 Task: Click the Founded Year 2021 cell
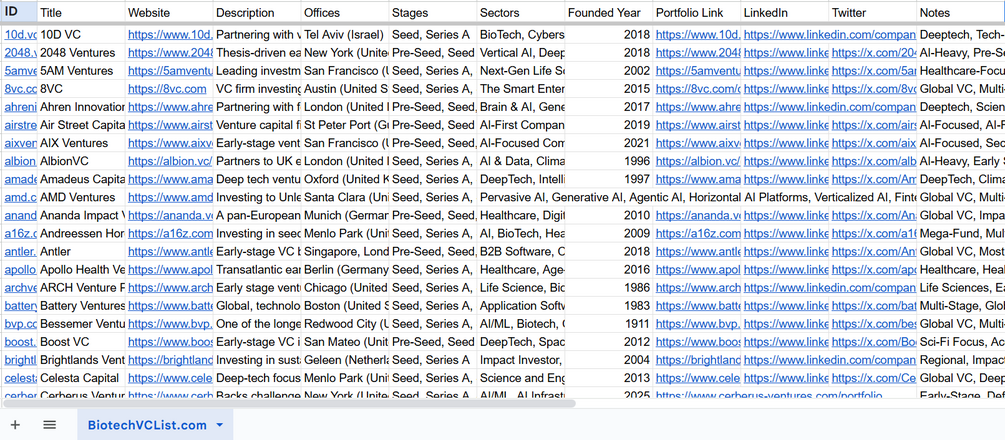tap(609, 143)
